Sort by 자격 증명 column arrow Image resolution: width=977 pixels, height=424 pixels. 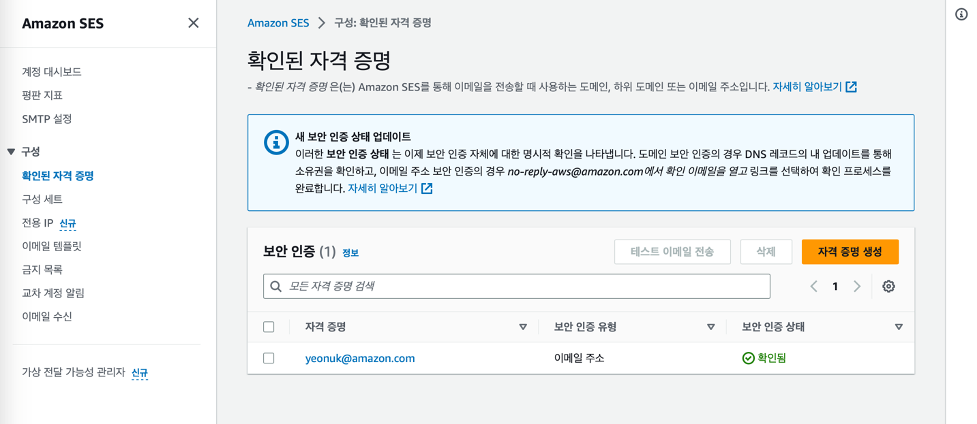[523, 327]
